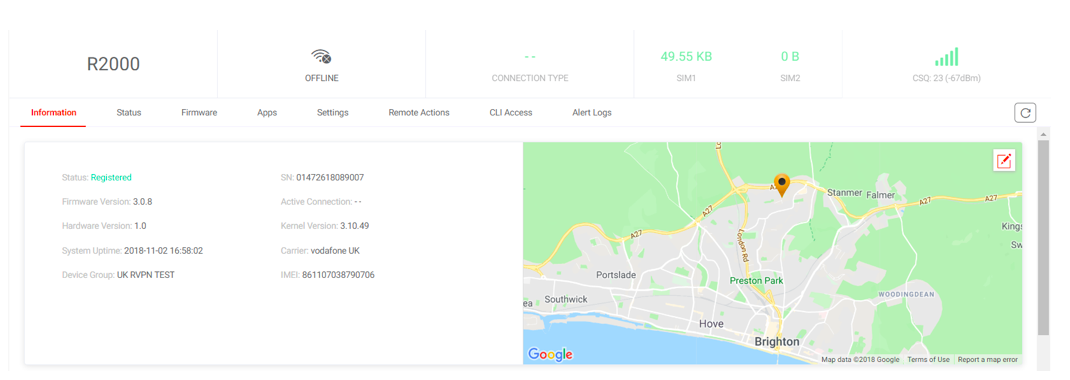Screen dimensions: 1070x380
Task: Click Terms of Use map link
Action: tap(928, 360)
